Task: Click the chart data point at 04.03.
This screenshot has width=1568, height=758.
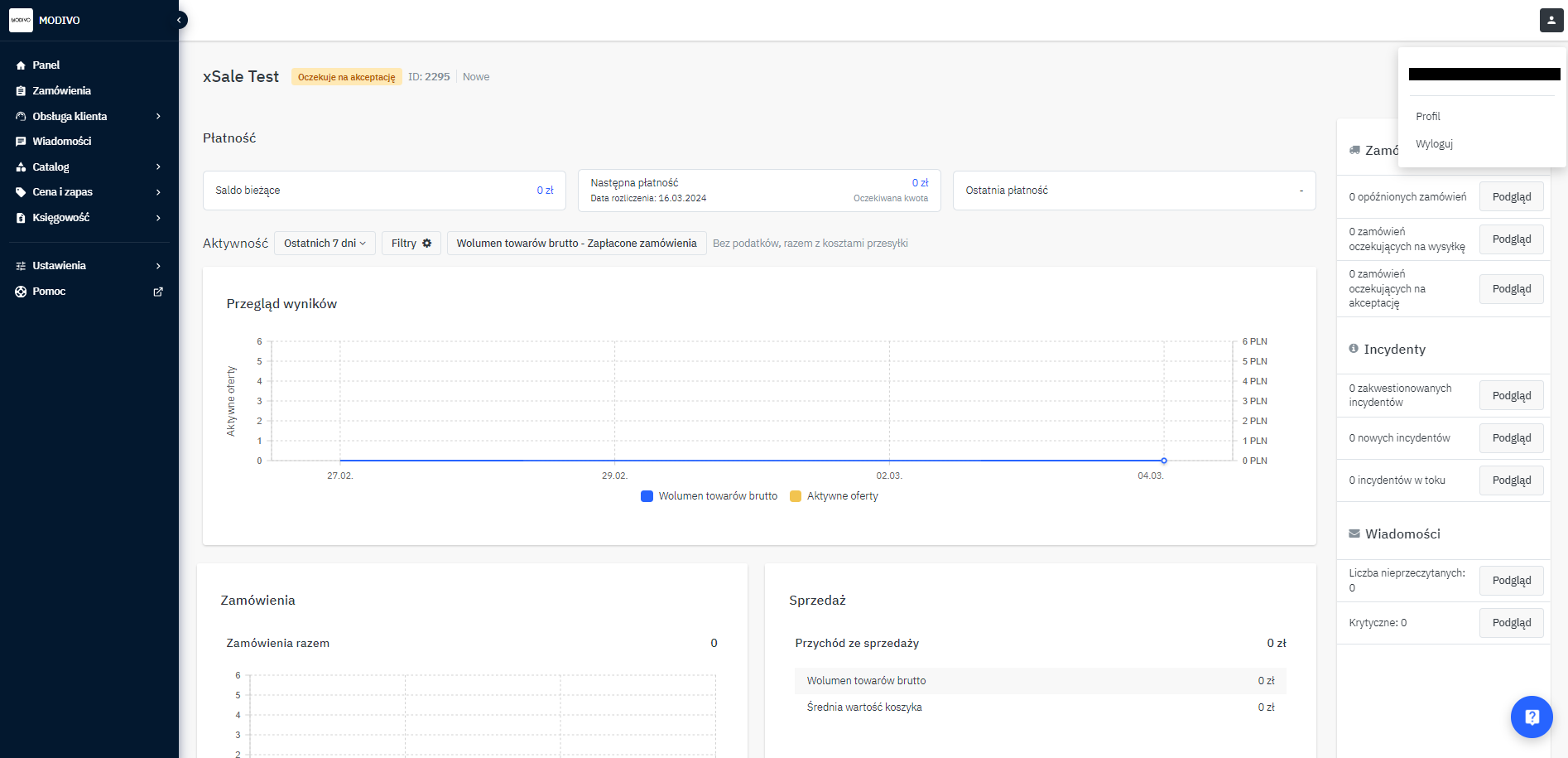Action: point(1163,461)
